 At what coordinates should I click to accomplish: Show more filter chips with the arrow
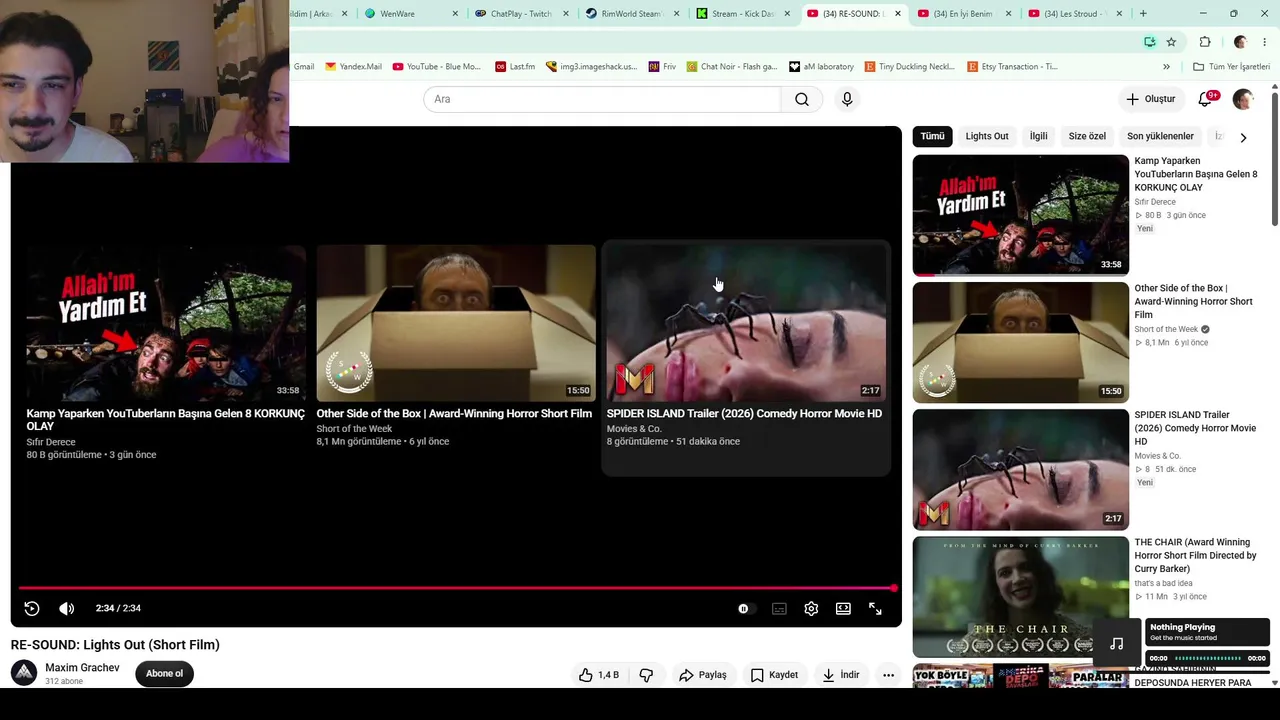click(x=1243, y=137)
